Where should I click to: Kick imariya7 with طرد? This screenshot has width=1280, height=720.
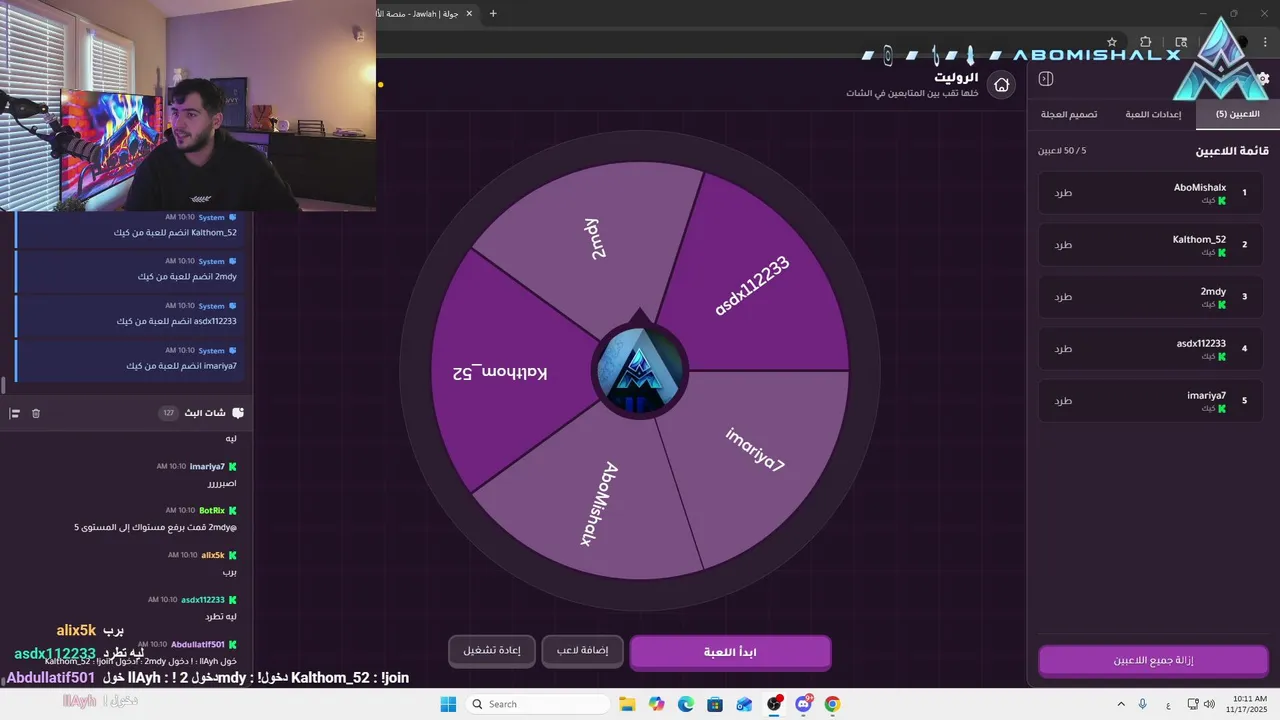point(1063,400)
